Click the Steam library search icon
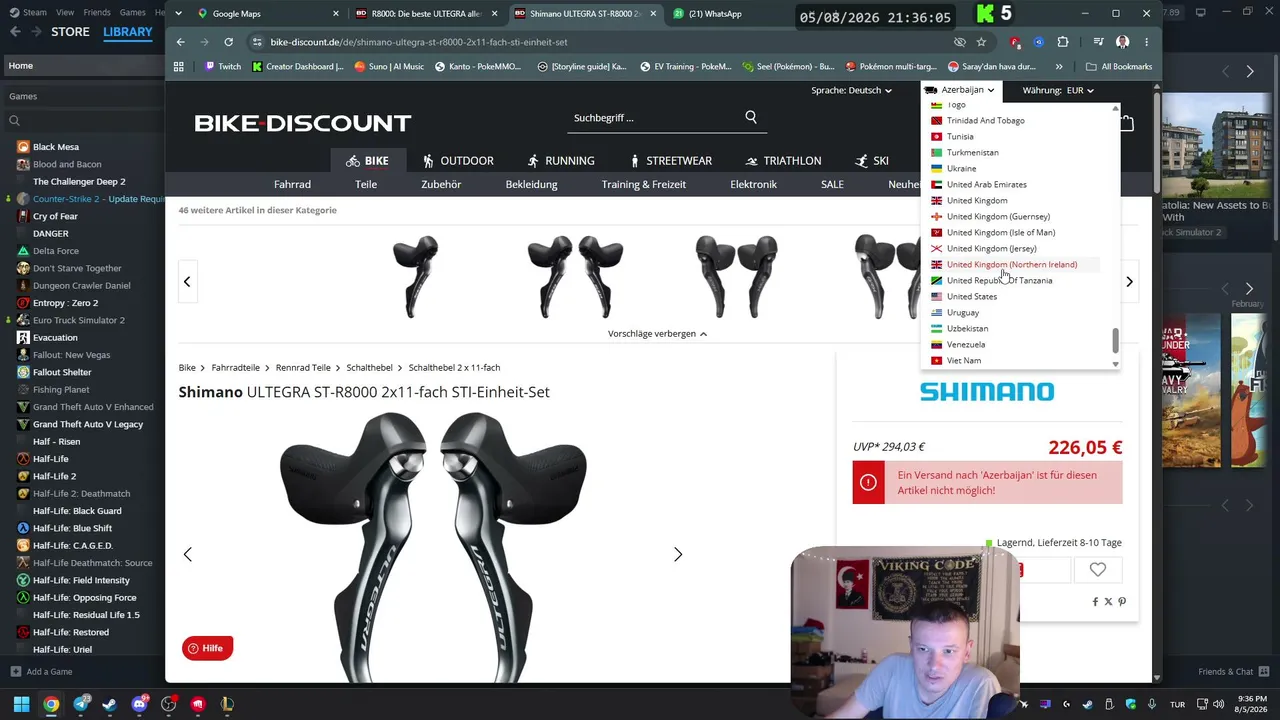The height and width of the screenshot is (720, 1280). click(14, 121)
